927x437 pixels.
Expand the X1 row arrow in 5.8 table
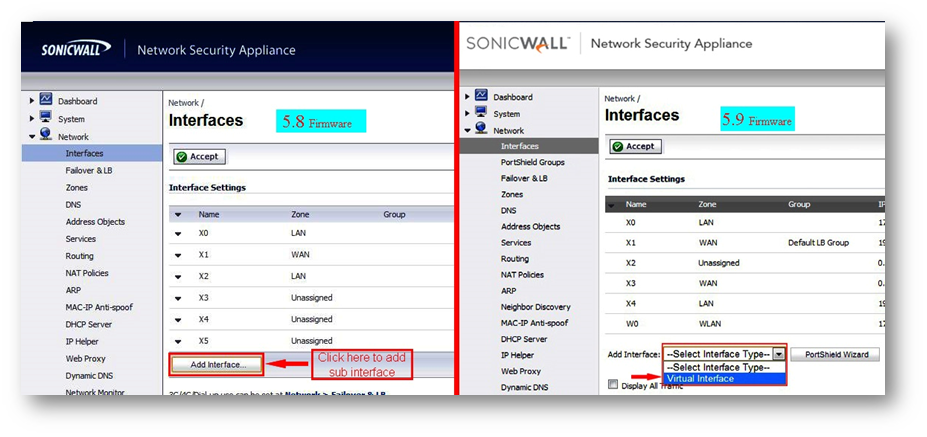(178, 255)
